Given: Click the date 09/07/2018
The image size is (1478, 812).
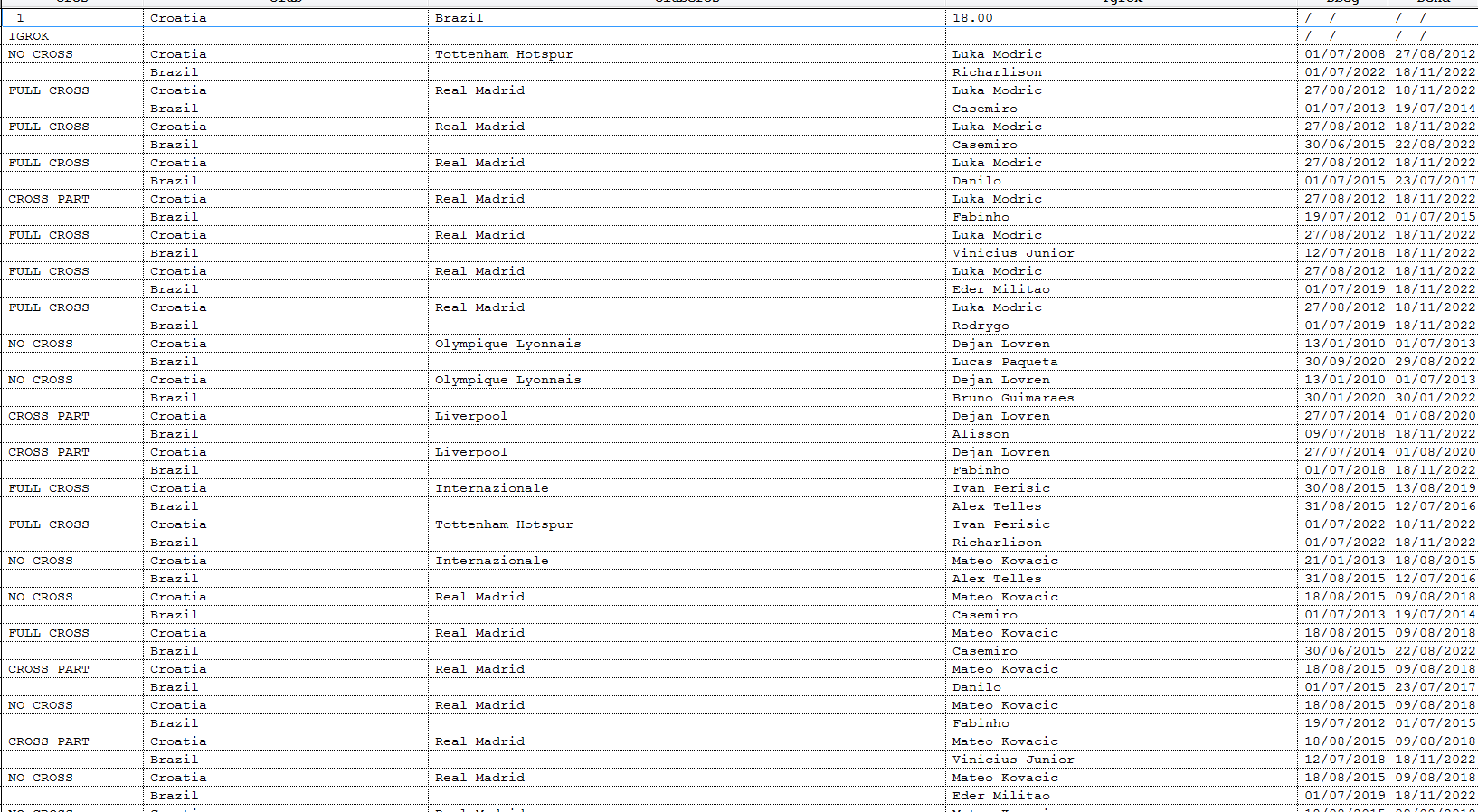Looking at the screenshot, I should coord(1345,434).
